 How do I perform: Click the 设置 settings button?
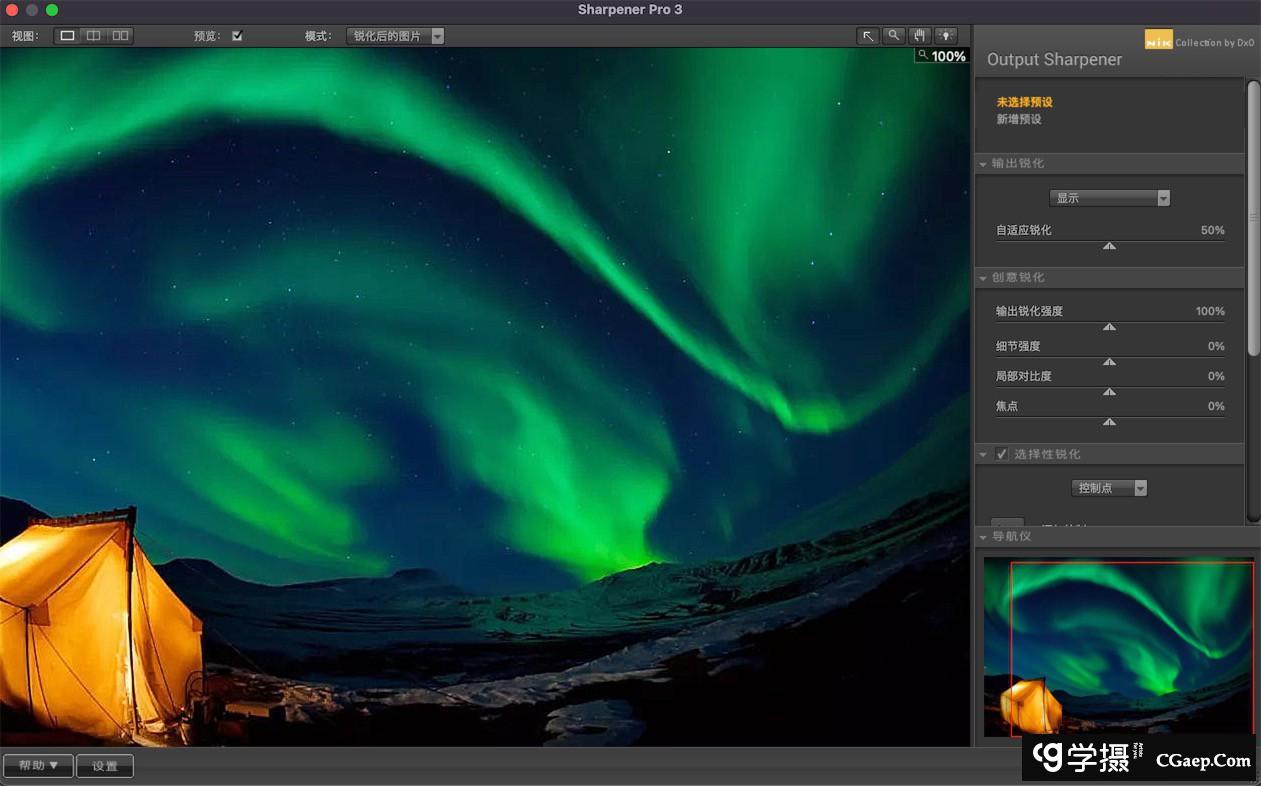pos(105,766)
